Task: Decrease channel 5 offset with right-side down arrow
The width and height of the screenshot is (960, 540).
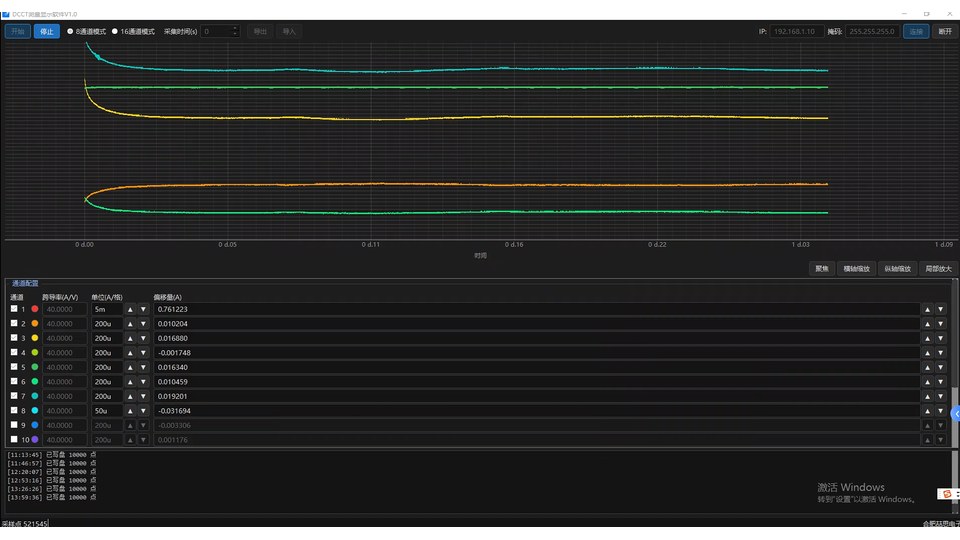Action: 941,367
